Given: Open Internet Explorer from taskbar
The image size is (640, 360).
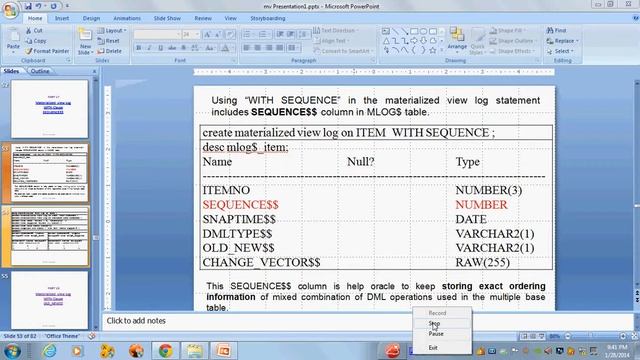Looking at the screenshot, I should click(x=49, y=351).
